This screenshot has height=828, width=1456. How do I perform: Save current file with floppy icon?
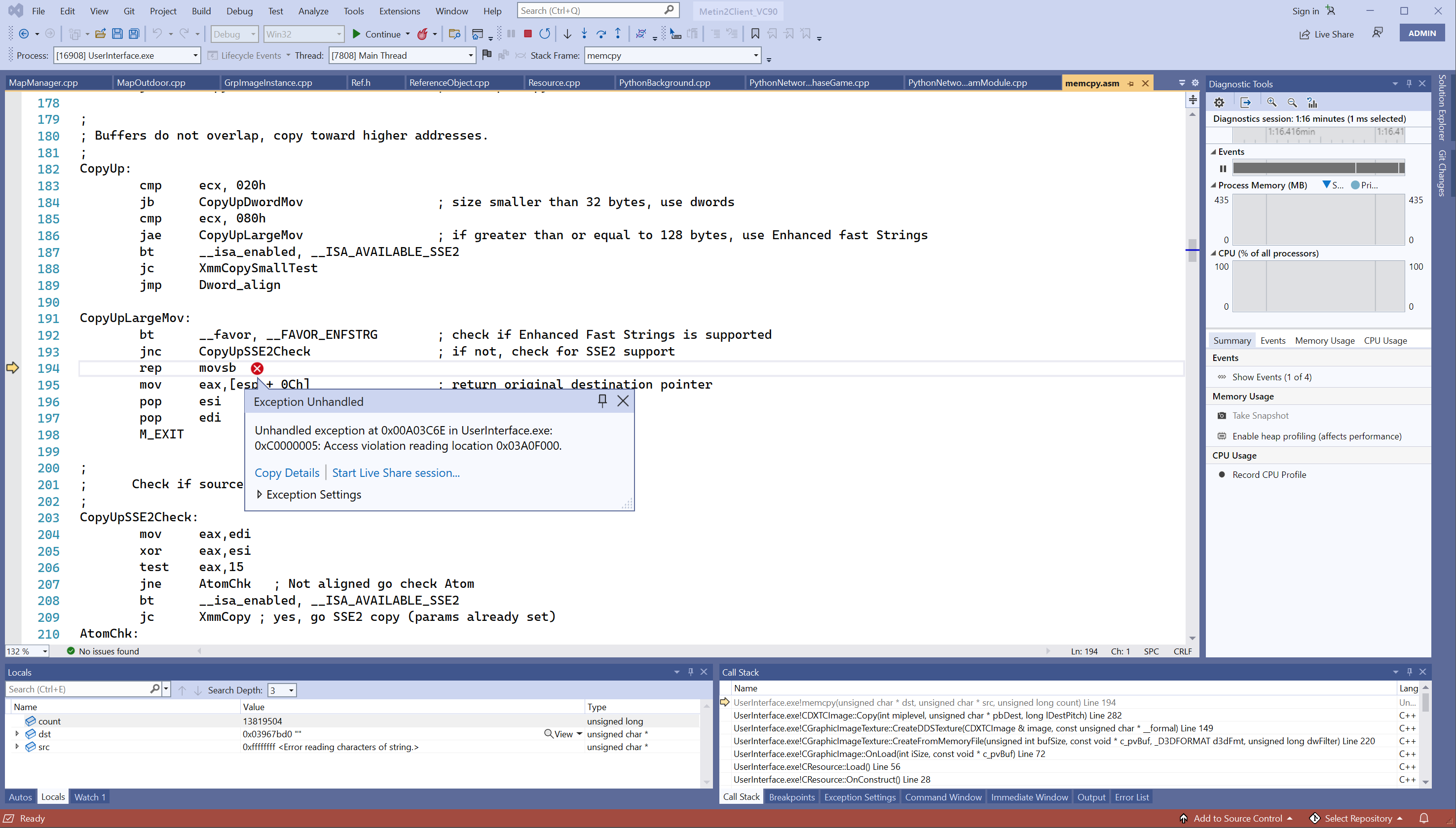tap(117, 34)
